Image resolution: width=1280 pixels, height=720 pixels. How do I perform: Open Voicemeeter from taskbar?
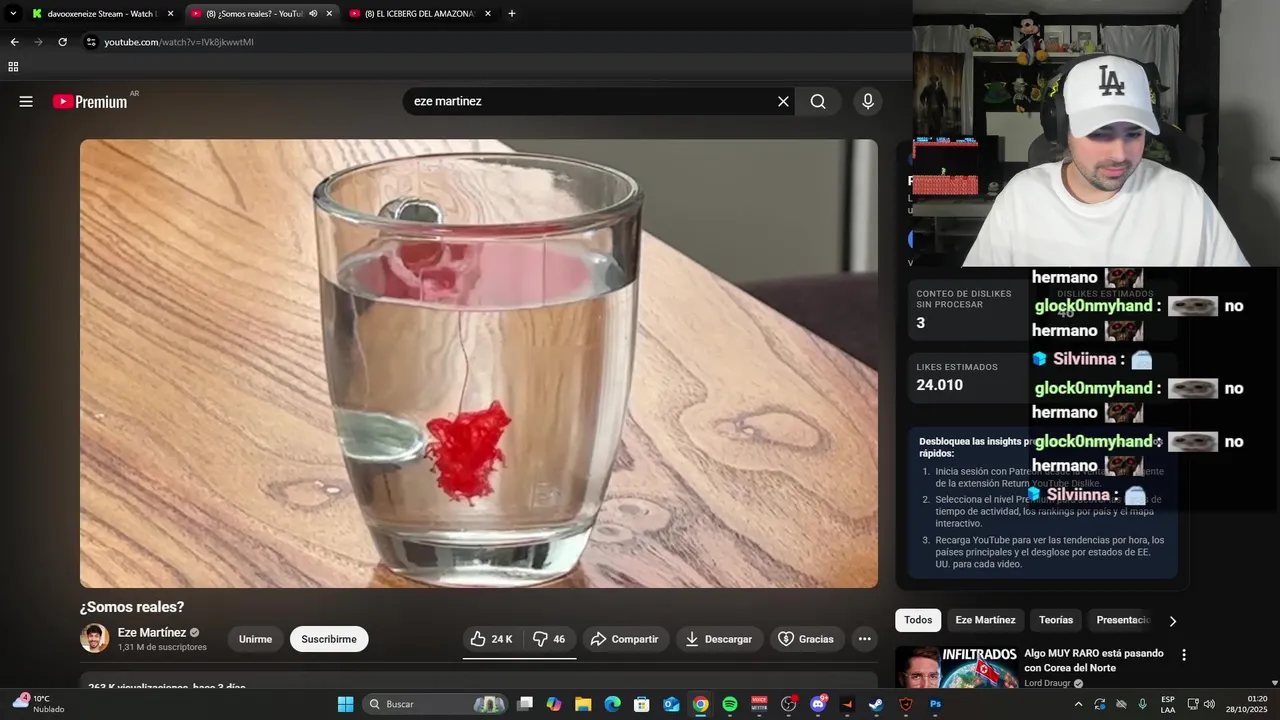[759, 704]
